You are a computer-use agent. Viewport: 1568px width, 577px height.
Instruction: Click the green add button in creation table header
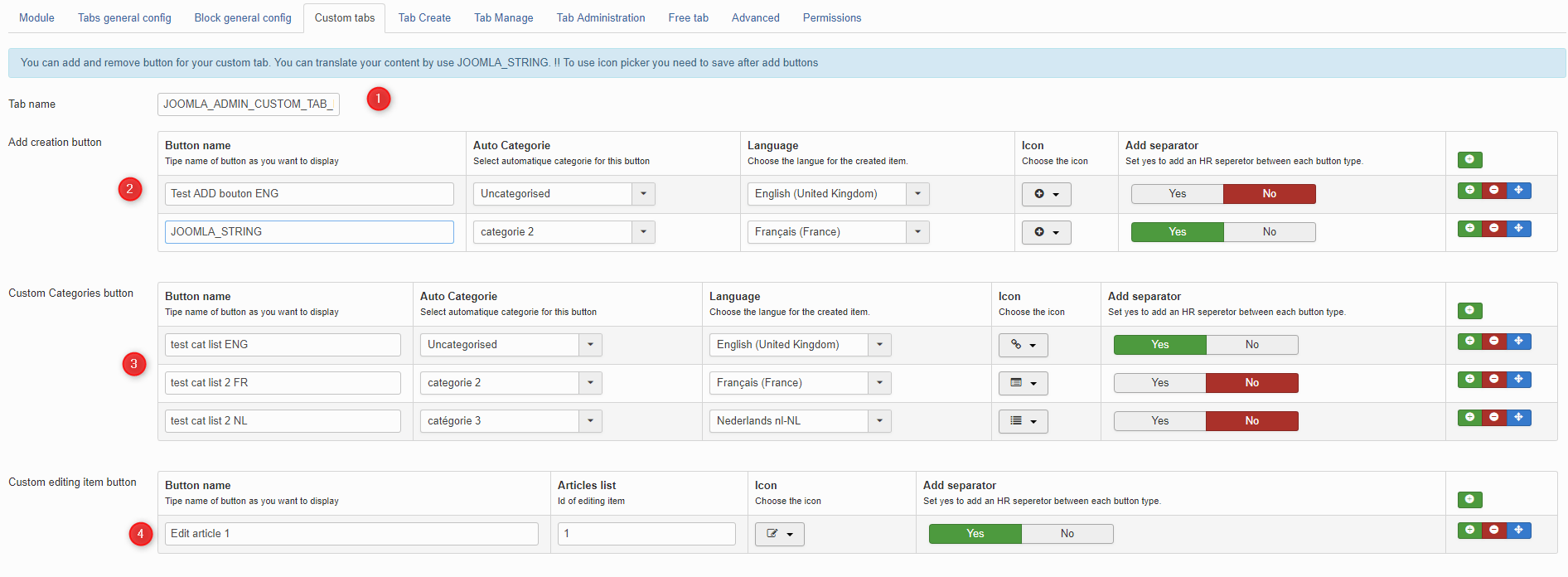click(x=1469, y=160)
